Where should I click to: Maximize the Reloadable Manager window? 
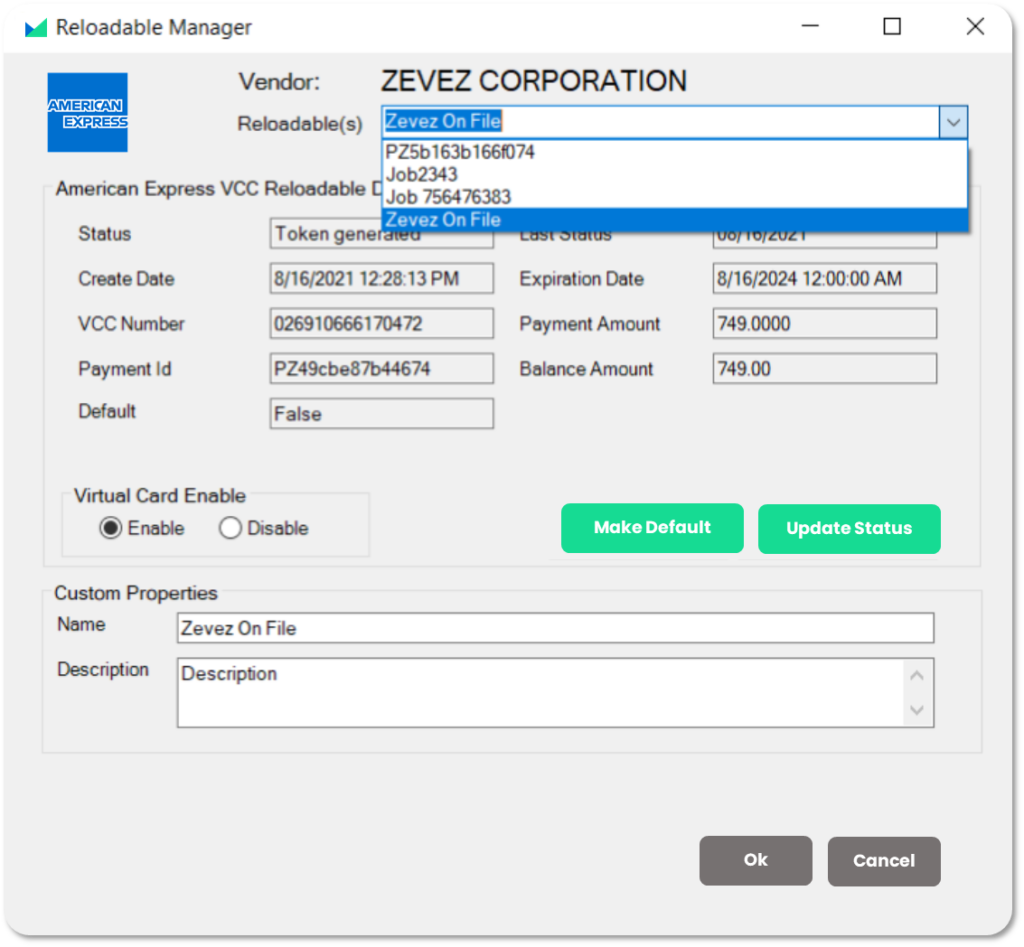pos(892,27)
